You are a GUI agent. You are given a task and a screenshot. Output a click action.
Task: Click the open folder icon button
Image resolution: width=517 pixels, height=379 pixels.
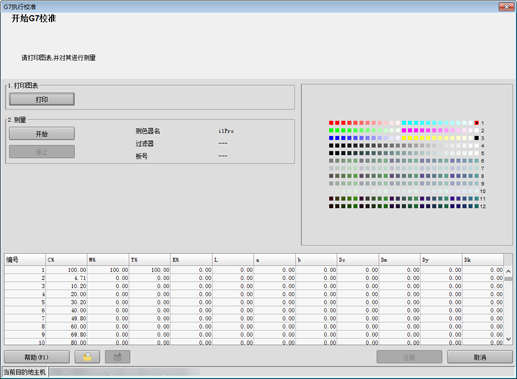click(x=87, y=357)
